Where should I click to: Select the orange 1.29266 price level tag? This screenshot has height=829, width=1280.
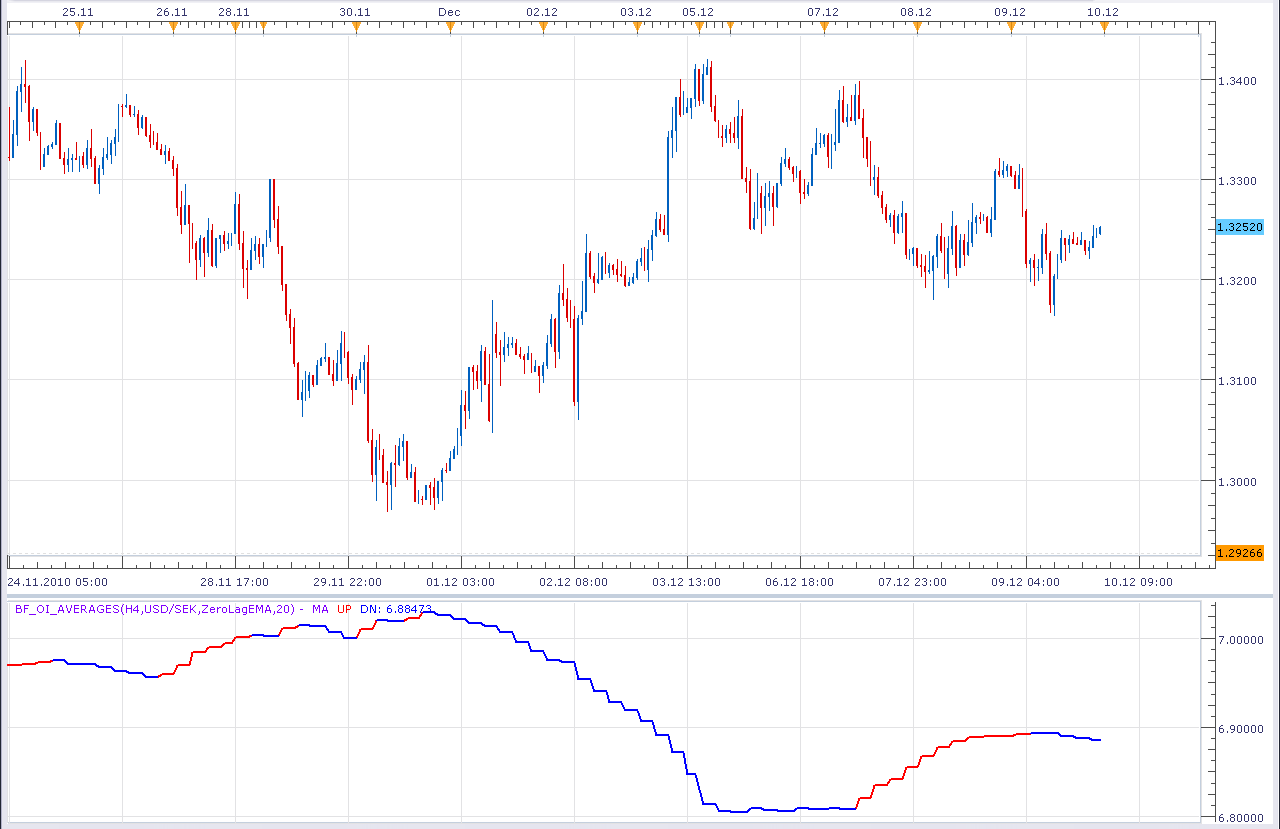pyautogui.click(x=1240, y=553)
